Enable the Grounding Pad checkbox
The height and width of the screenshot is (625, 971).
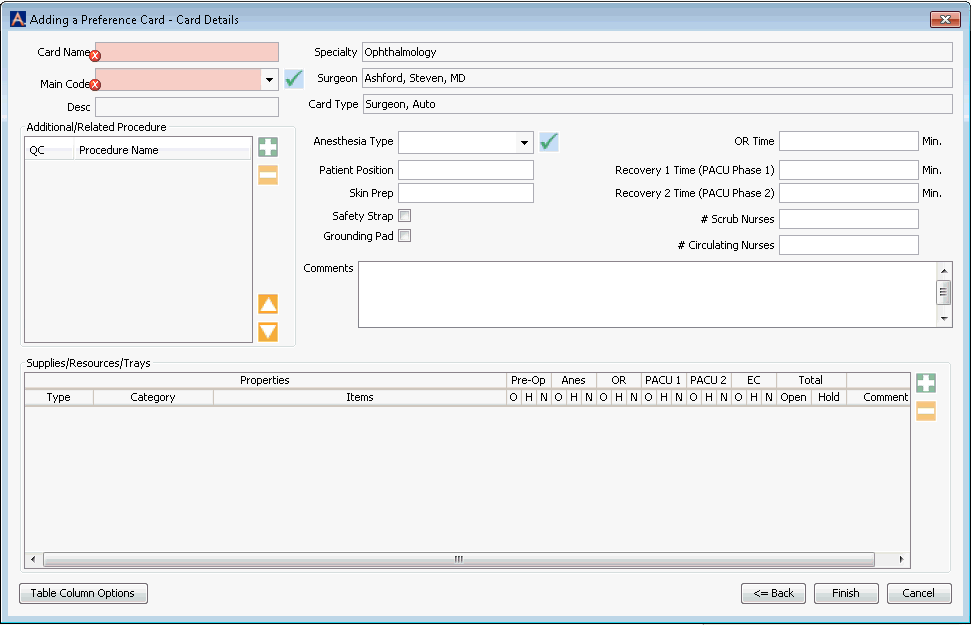coord(405,235)
